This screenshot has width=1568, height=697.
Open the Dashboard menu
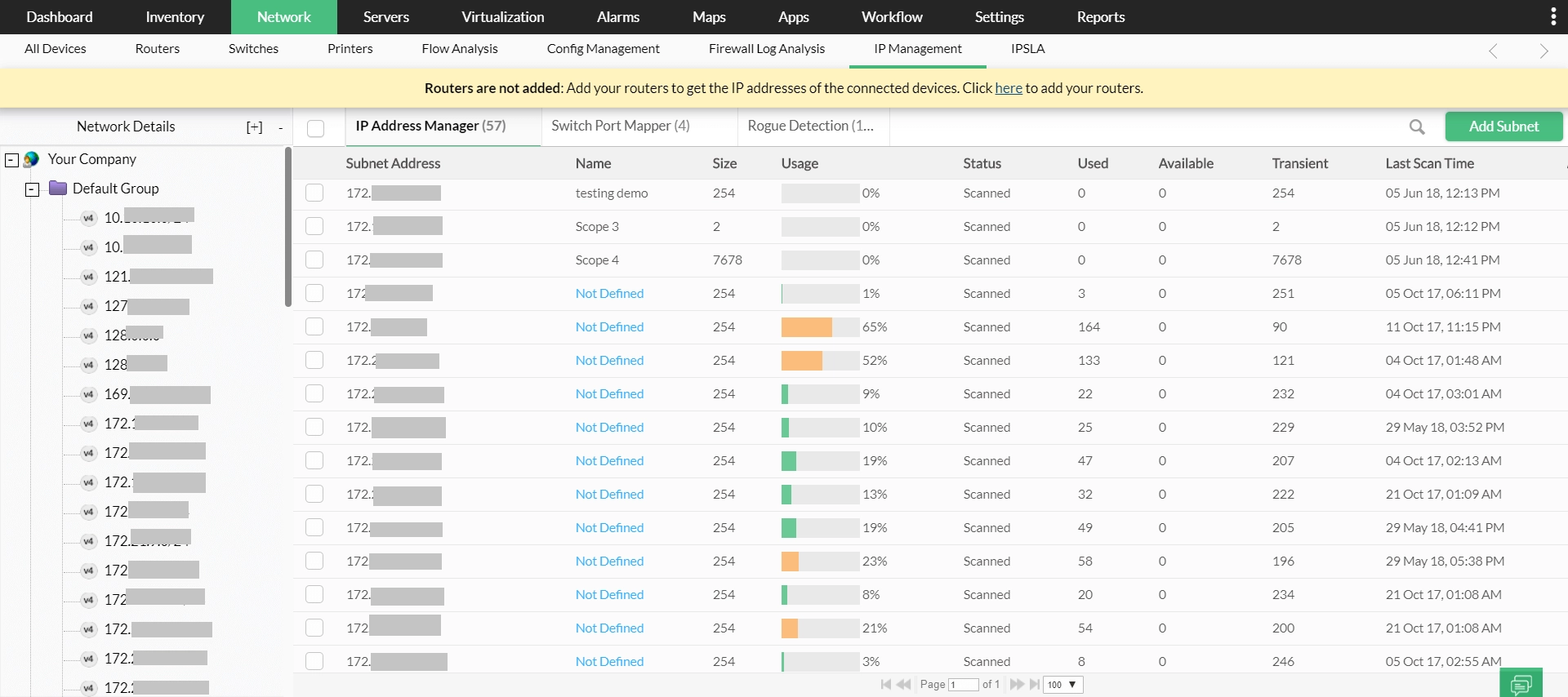pyautogui.click(x=60, y=17)
